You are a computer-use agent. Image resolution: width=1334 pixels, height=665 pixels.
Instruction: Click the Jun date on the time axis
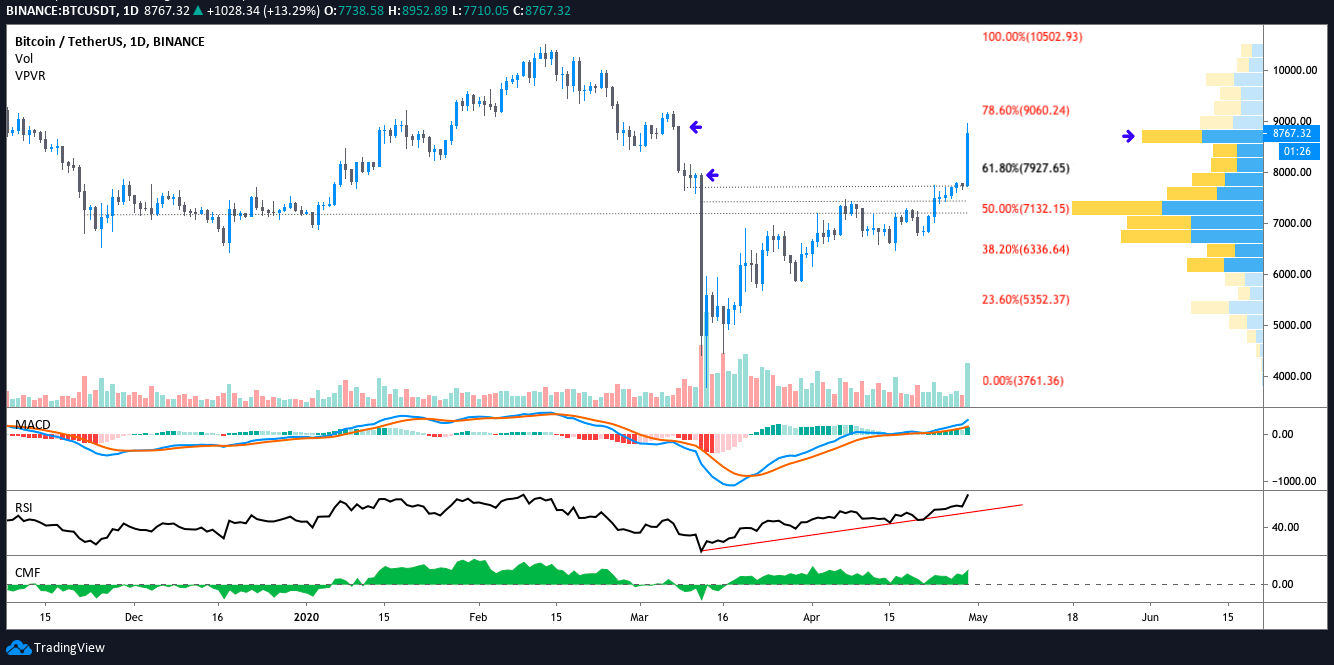tap(1149, 617)
